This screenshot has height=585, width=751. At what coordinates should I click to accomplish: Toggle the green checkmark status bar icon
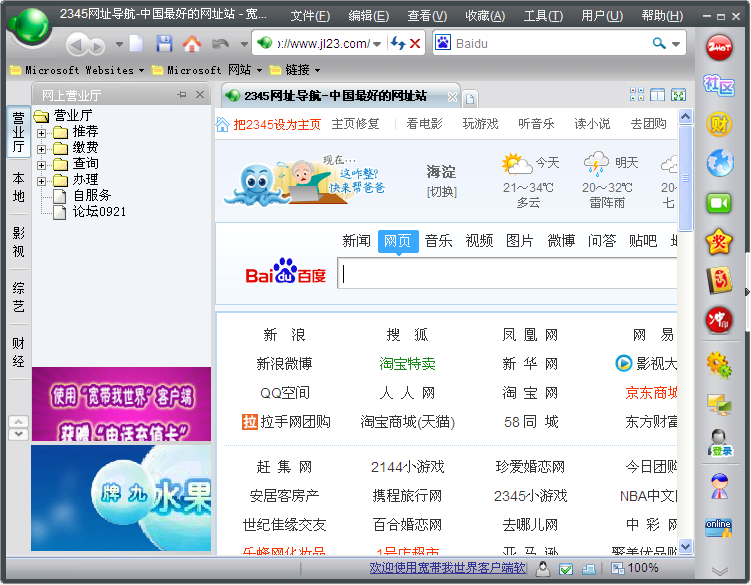566,569
